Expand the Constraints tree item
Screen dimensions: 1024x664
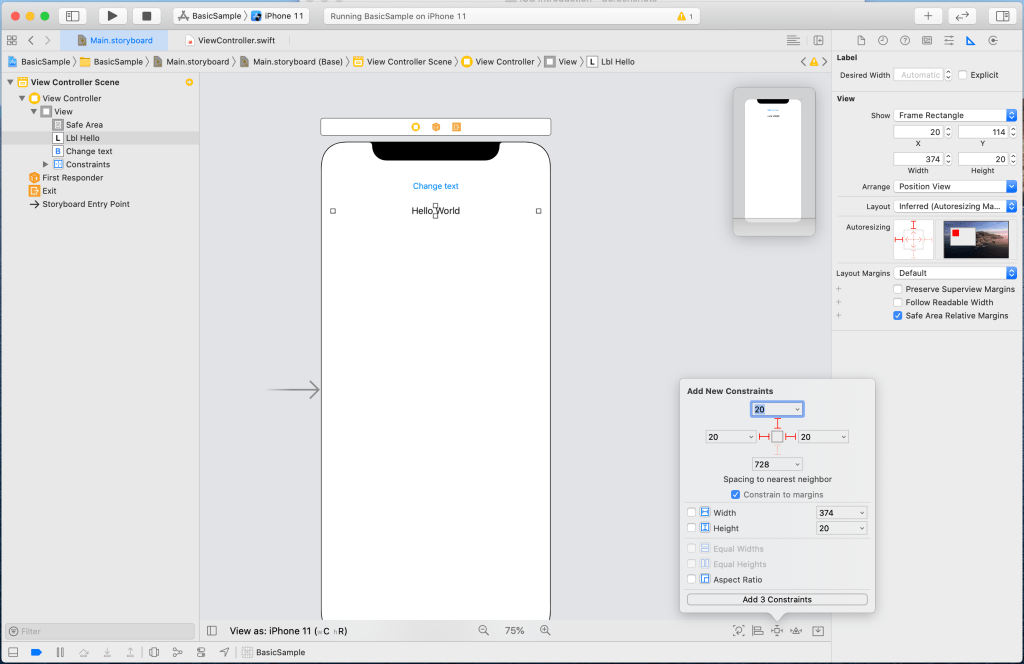point(45,164)
